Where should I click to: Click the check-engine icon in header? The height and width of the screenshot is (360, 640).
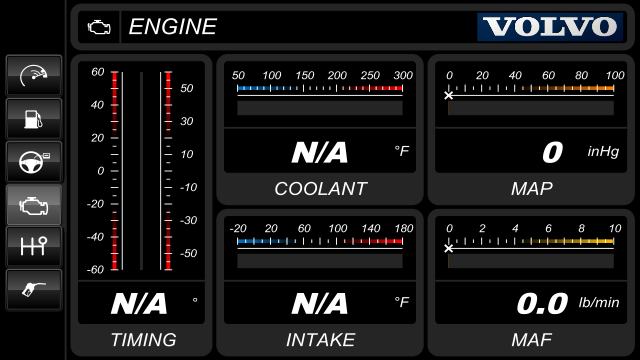tap(99, 27)
